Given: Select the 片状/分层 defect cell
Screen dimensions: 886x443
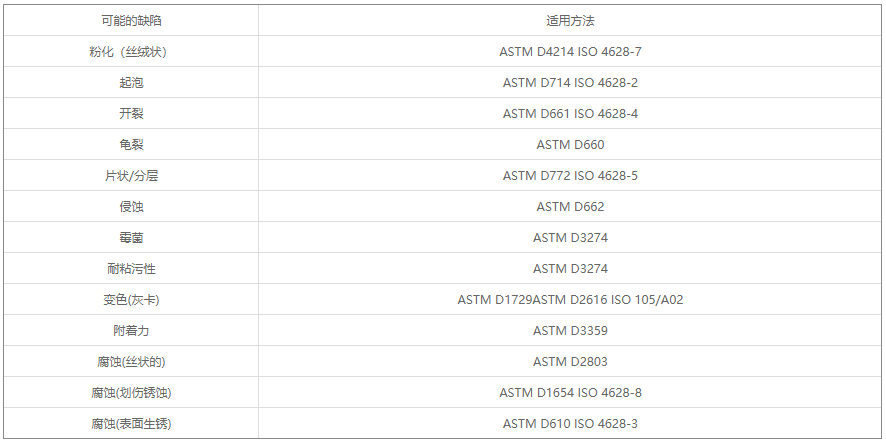Looking at the screenshot, I should click(130, 175).
